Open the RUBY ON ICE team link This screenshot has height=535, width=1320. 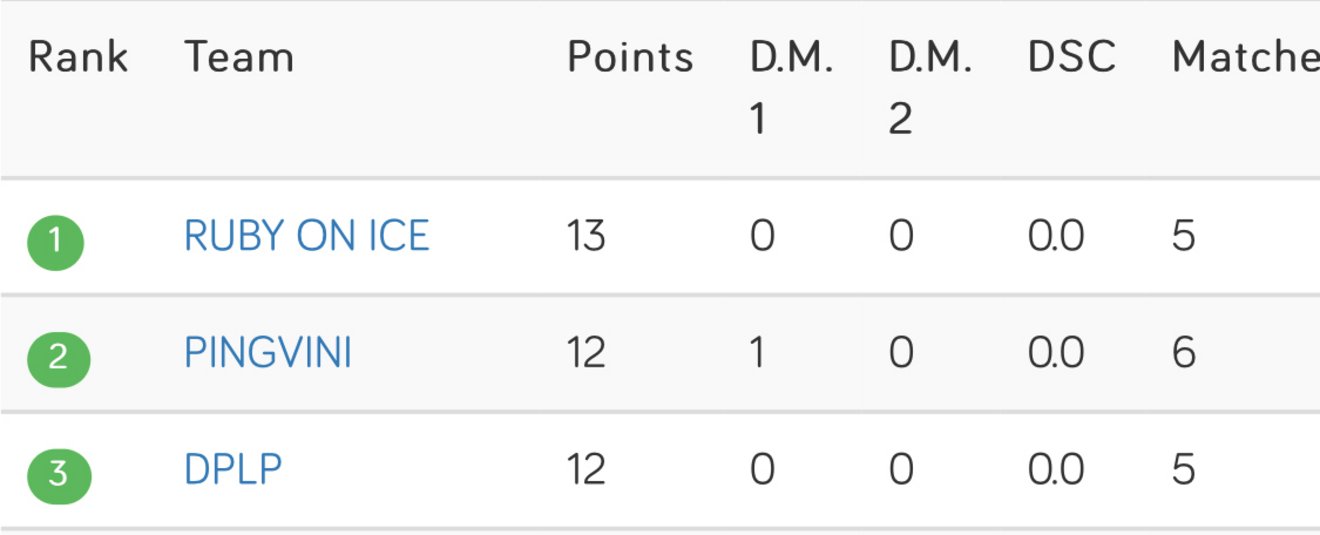coord(307,236)
